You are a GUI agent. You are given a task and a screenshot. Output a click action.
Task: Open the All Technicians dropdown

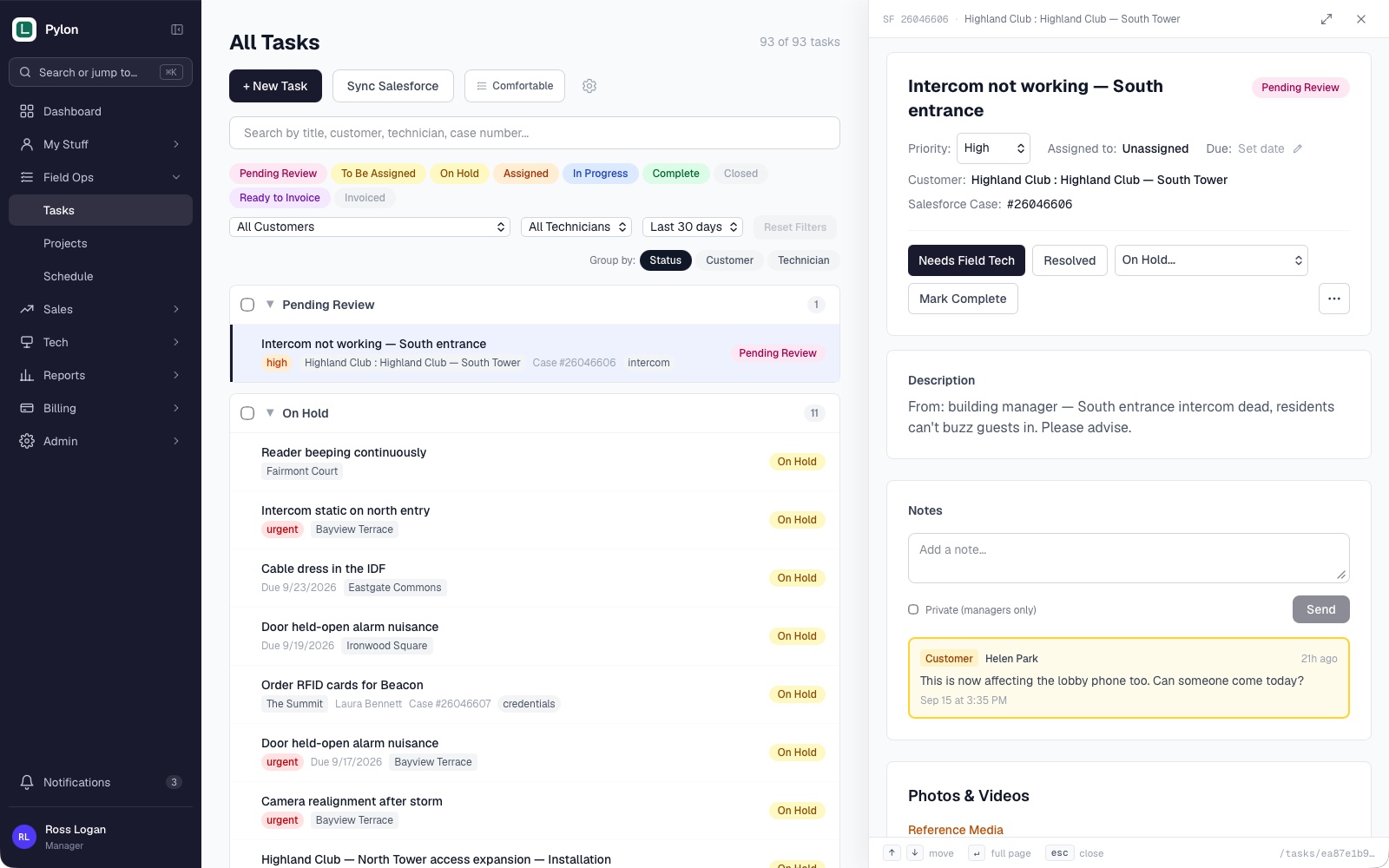(x=576, y=227)
